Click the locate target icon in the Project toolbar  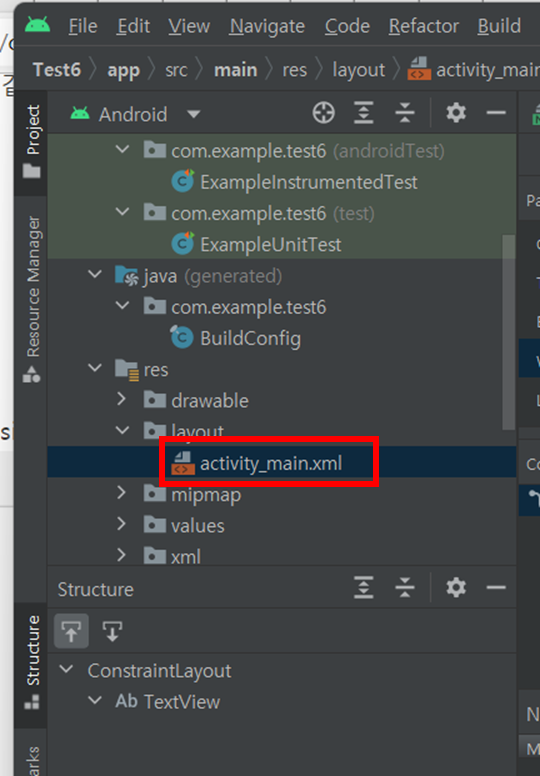(324, 113)
